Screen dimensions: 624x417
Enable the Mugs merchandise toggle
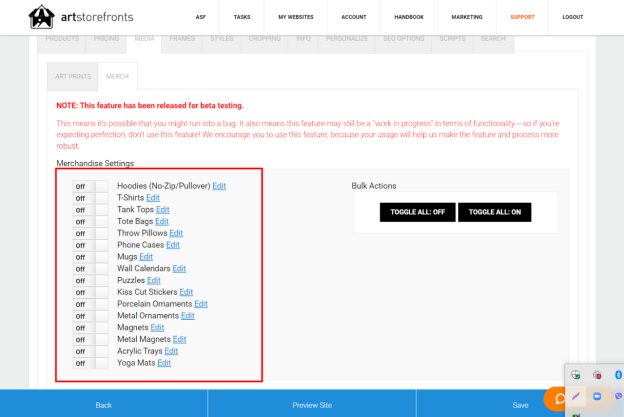point(90,257)
